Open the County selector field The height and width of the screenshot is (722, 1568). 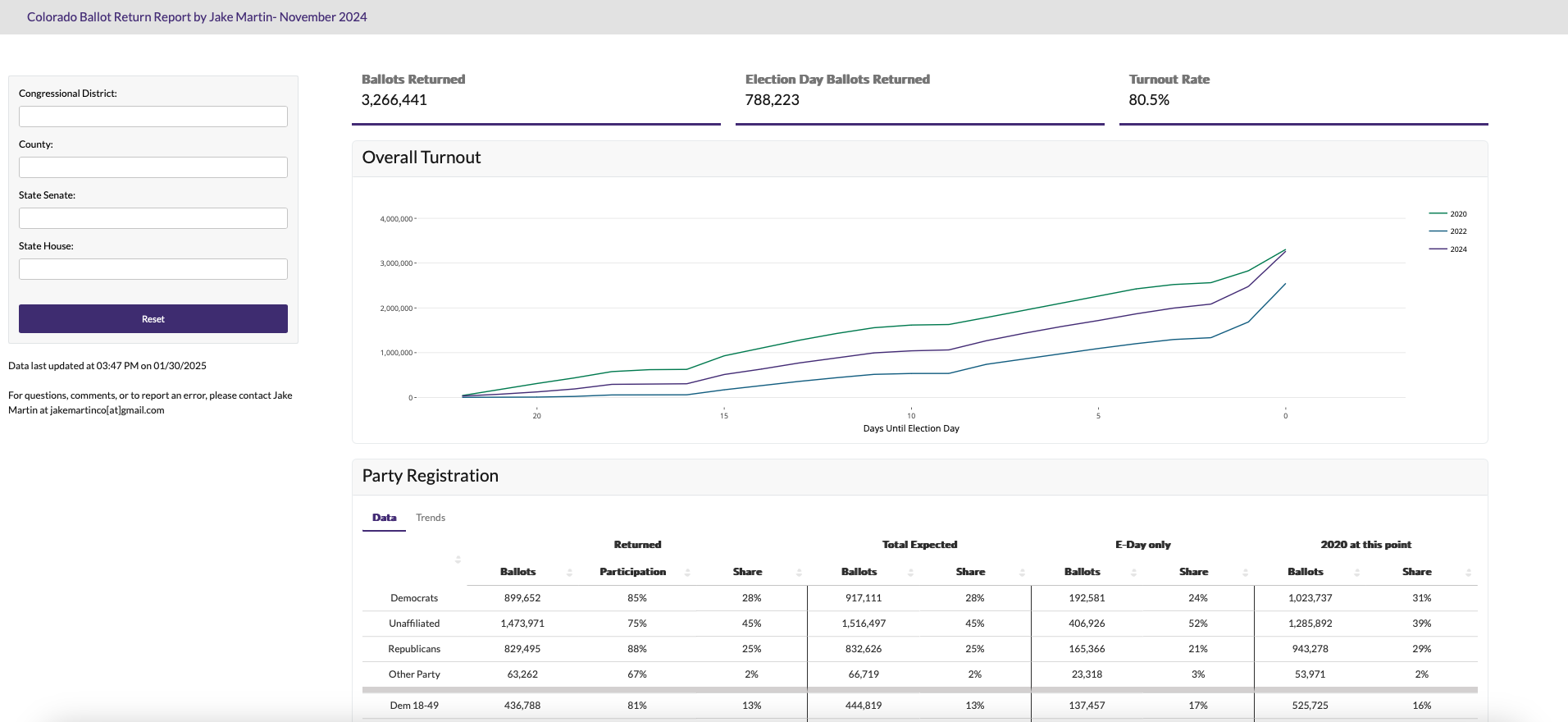[x=153, y=167]
